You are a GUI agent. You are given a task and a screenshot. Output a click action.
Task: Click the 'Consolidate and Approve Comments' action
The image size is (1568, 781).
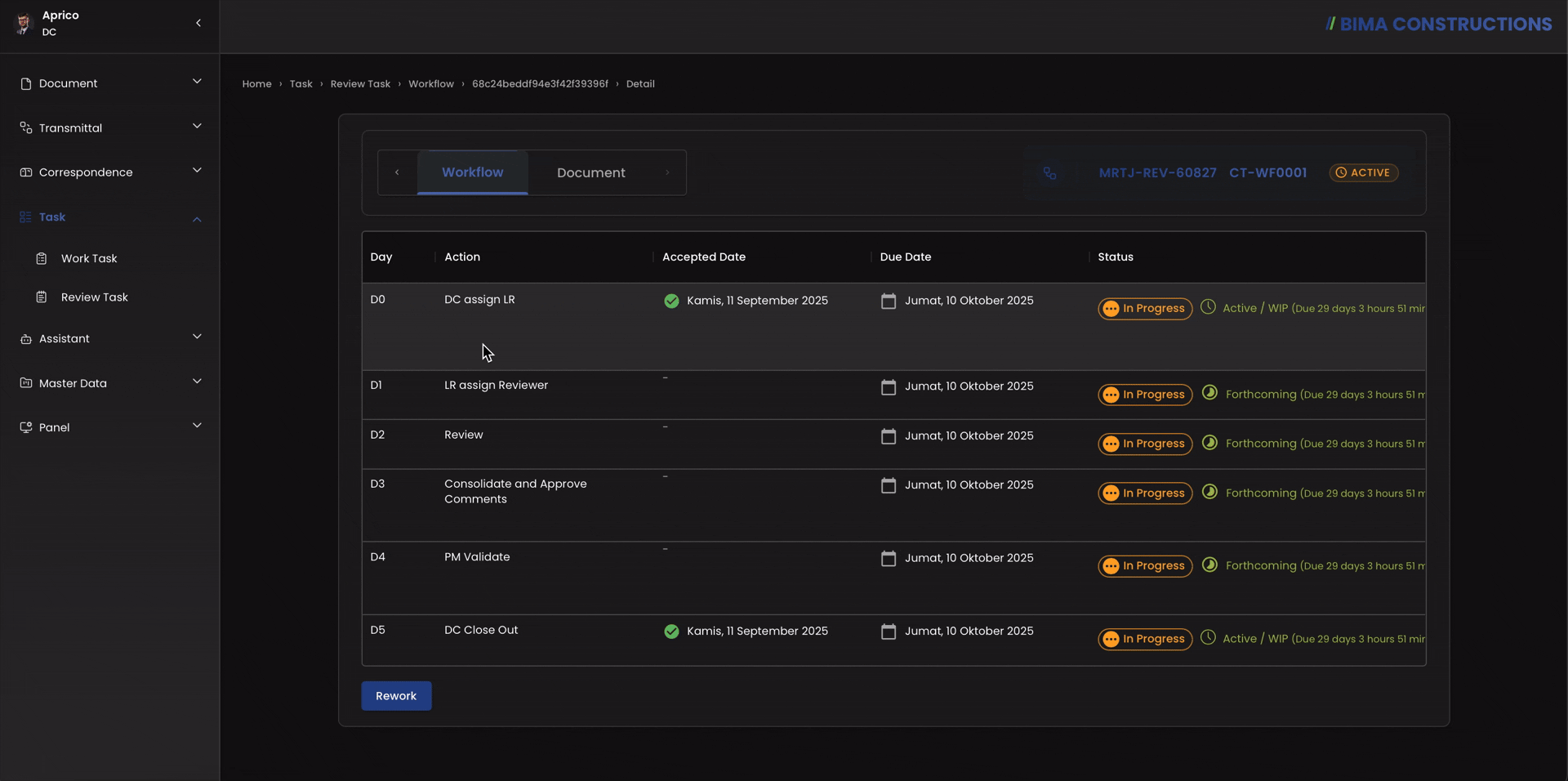point(515,492)
